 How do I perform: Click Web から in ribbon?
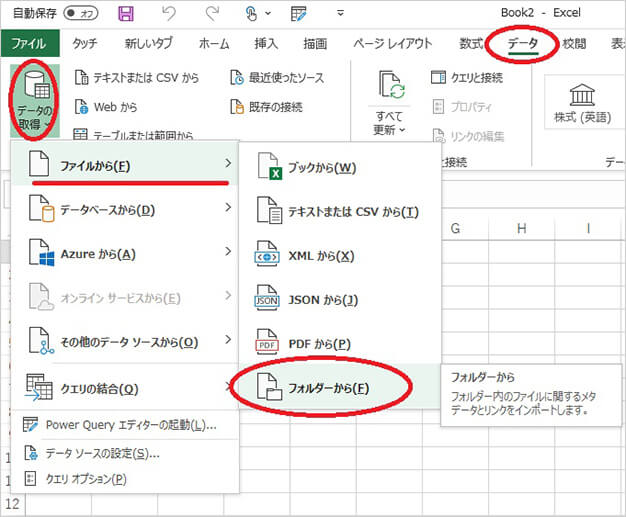pos(105,107)
